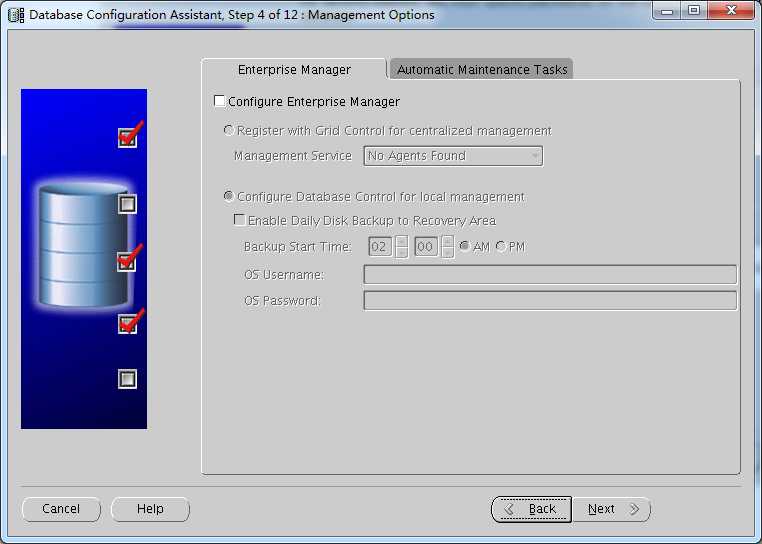Screen dimensions: 762x544
Task: Click the OS Username input field
Action: (550, 275)
